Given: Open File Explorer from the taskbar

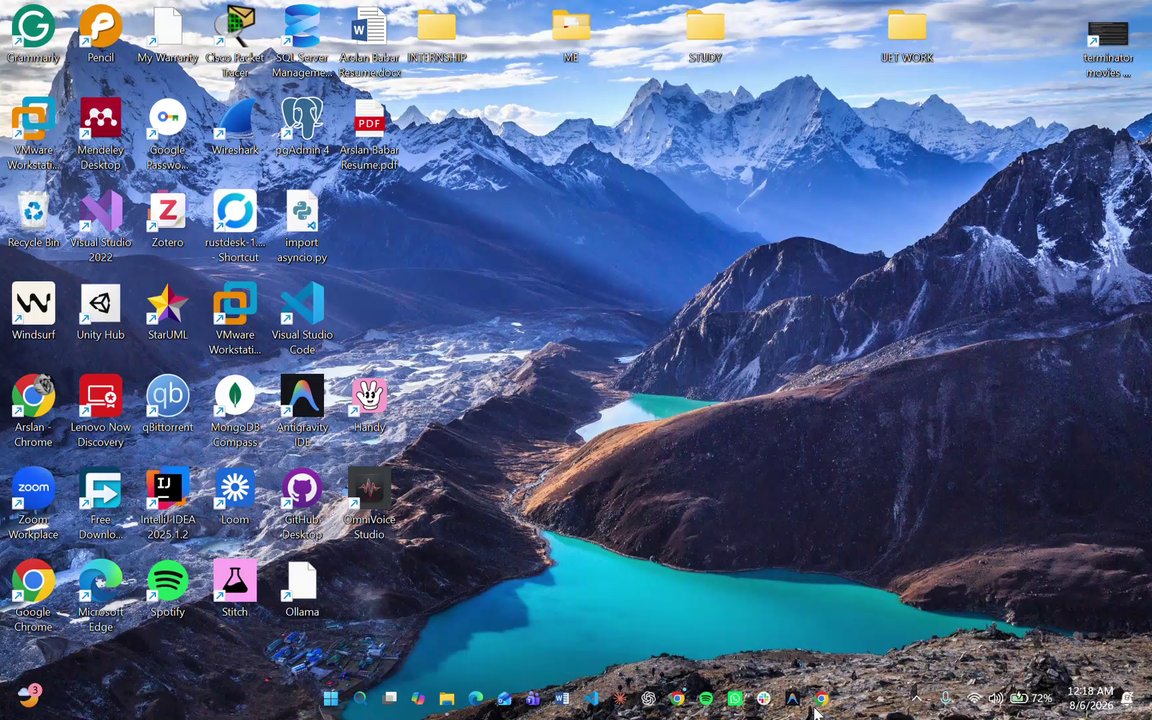Looking at the screenshot, I should coord(447,698).
